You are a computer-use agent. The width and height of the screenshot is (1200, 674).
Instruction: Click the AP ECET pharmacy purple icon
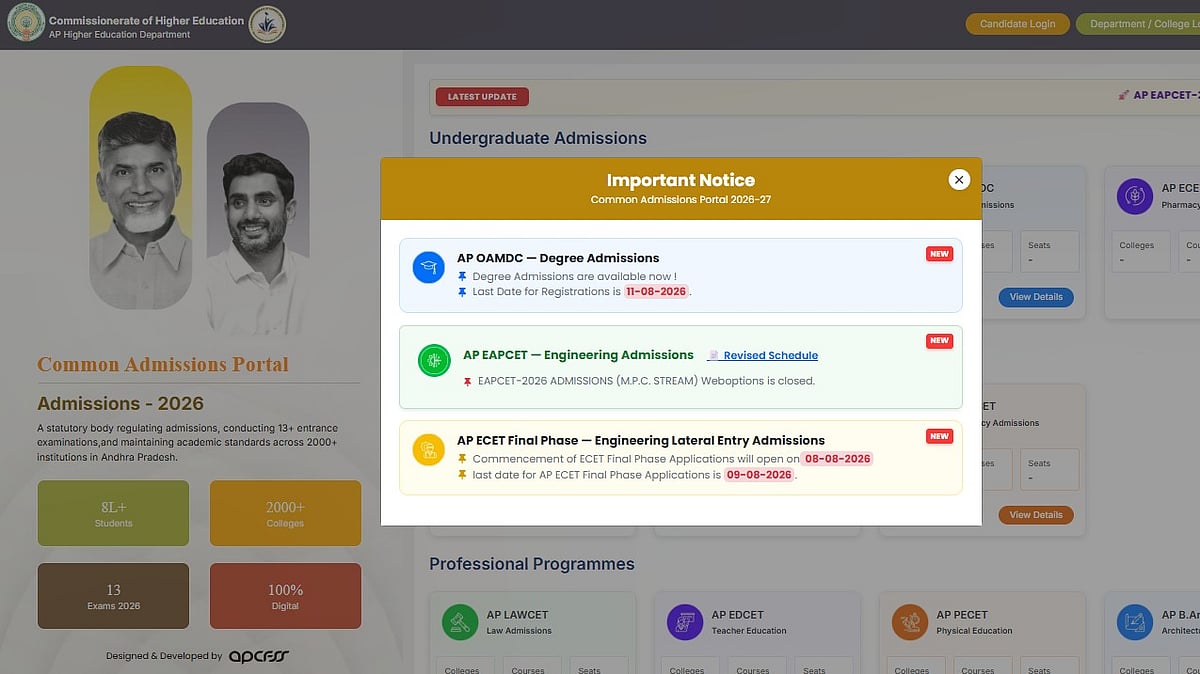click(x=1134, y=196)
